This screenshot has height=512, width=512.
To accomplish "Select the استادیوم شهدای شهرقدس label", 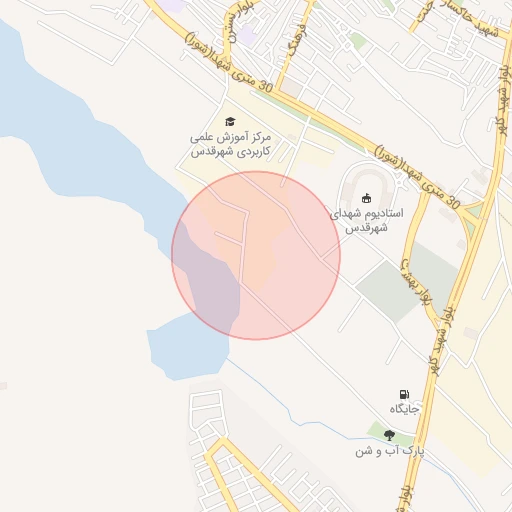I will point(366,220).
